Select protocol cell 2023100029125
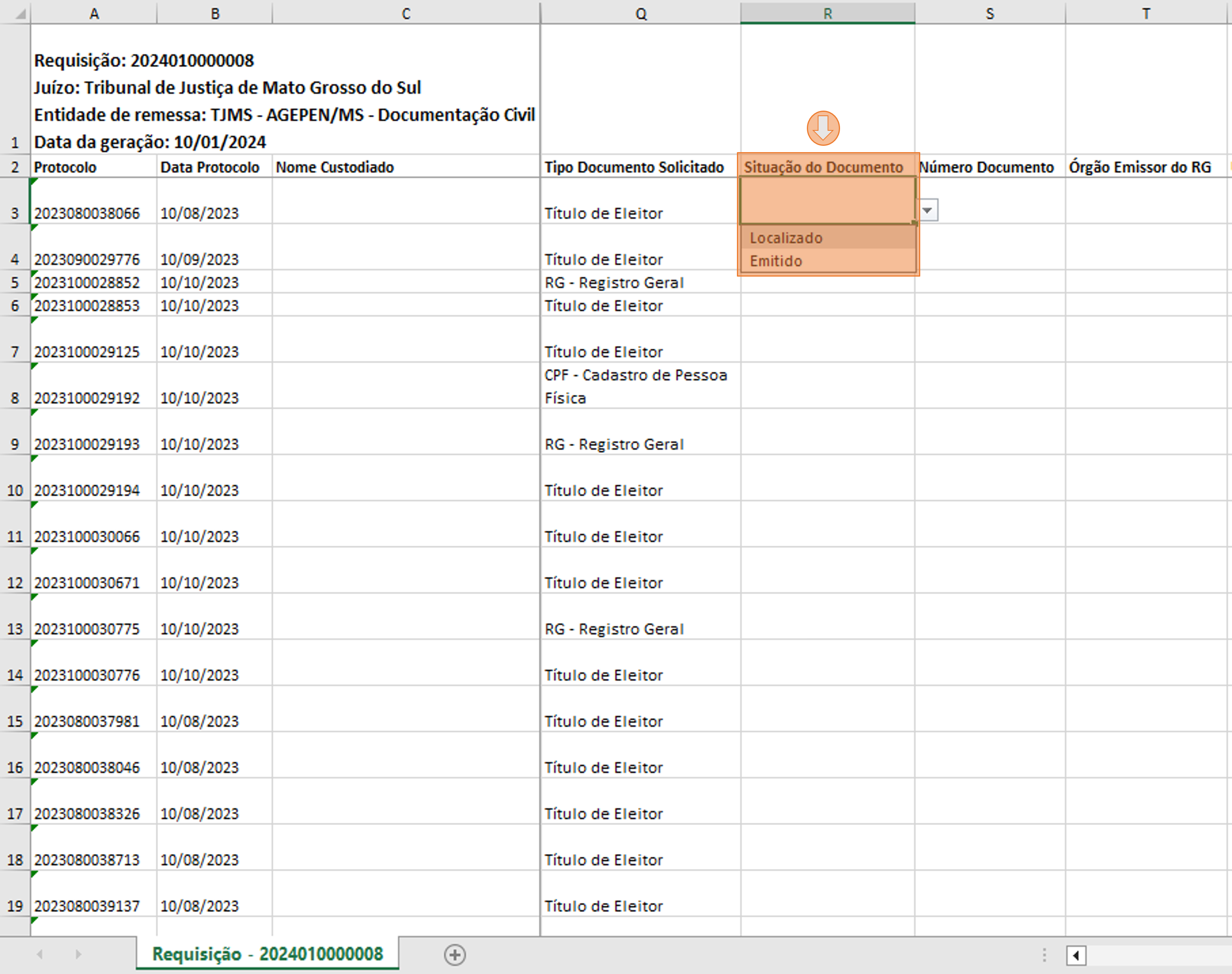Screen dimensions: 1232x974 pyautogui.click(x=94, y=340)
